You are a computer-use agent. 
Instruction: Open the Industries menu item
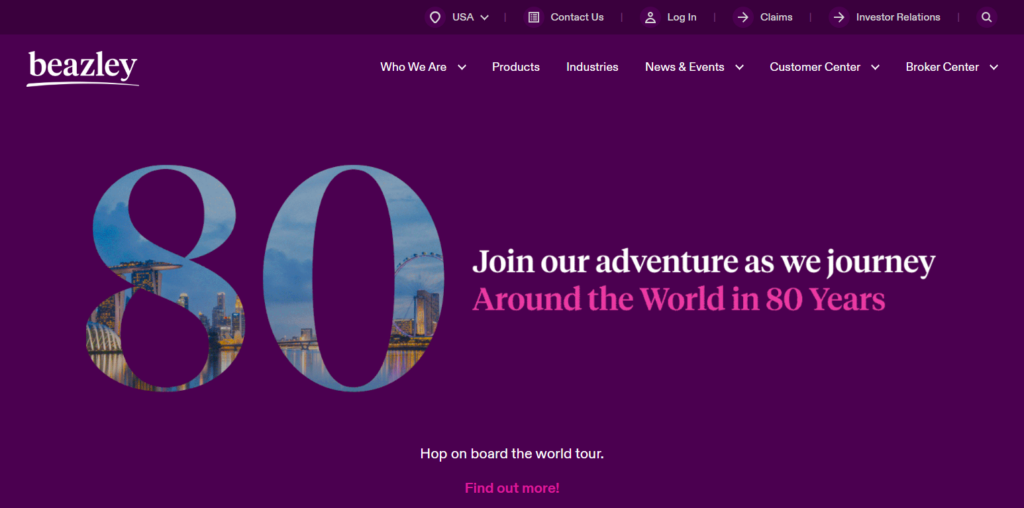coord(592,67)
